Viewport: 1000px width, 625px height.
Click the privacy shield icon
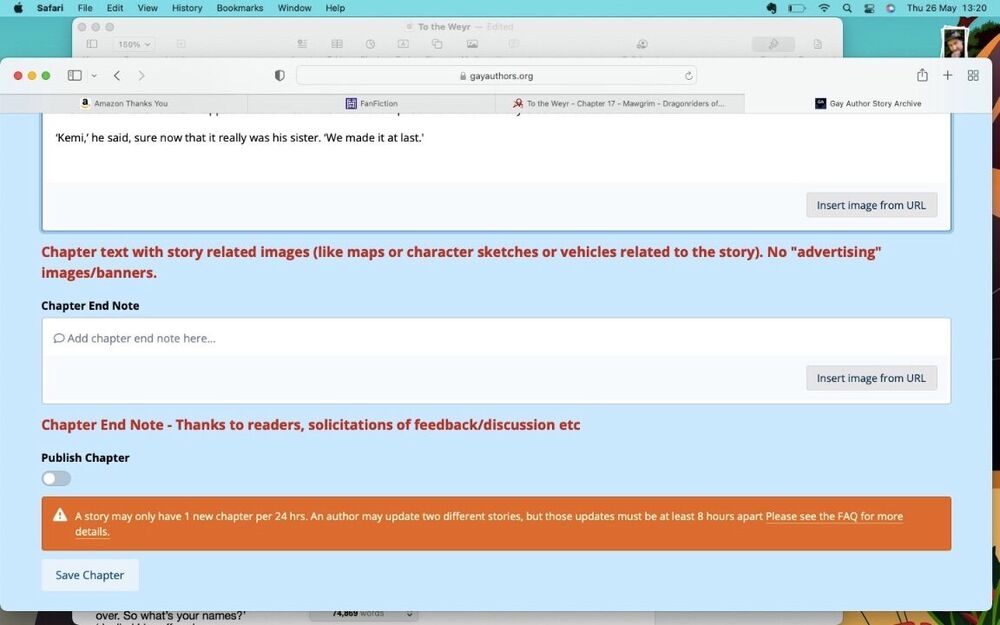(x=279, y=75)
